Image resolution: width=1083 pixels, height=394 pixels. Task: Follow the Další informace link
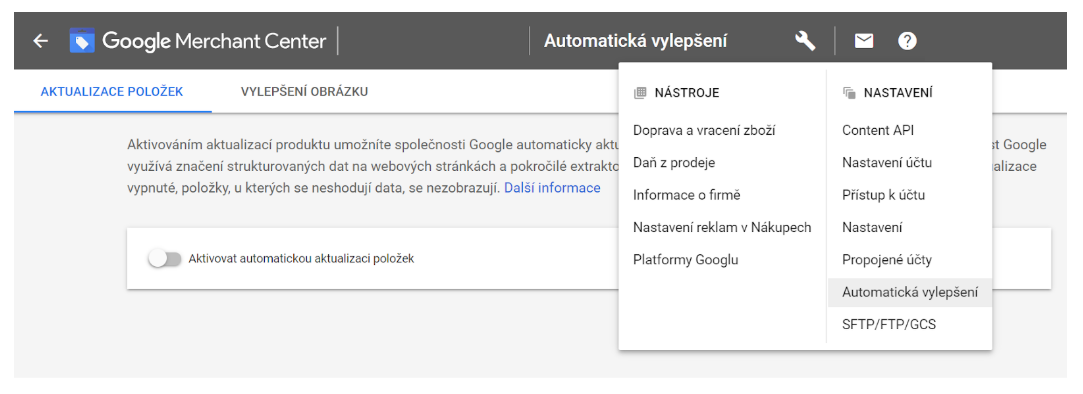point(552,188)
